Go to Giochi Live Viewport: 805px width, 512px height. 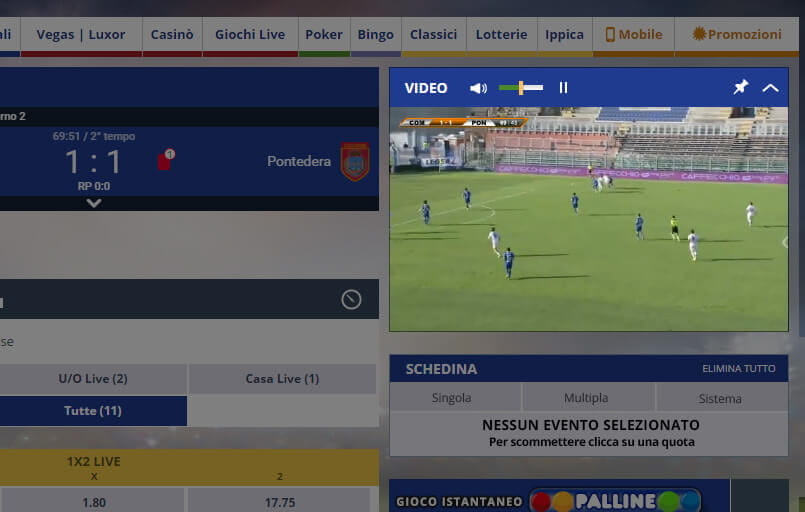[x=250, y=34]
